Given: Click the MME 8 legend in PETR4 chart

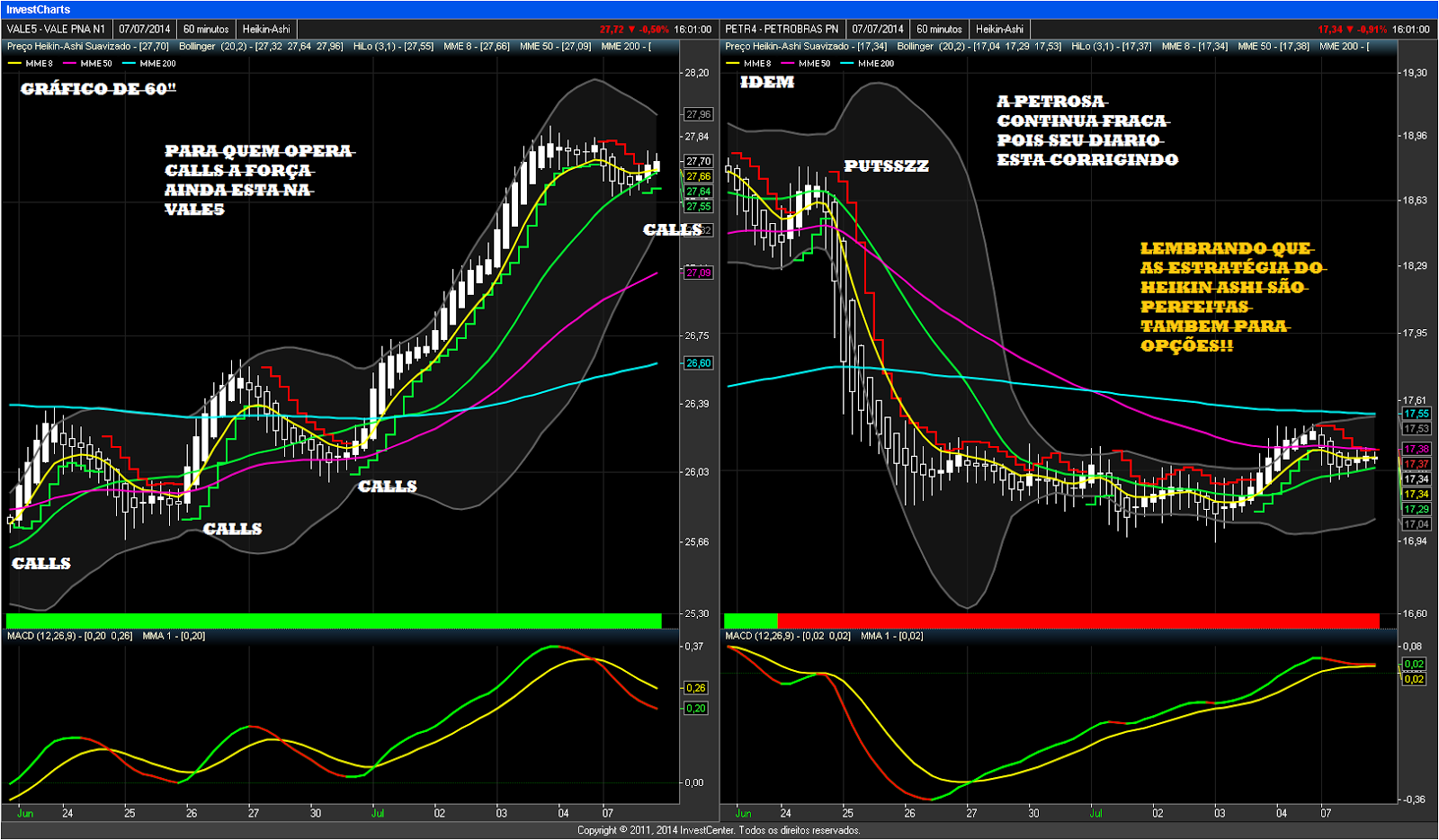Looking at the screenshot, I should (749, 64).
